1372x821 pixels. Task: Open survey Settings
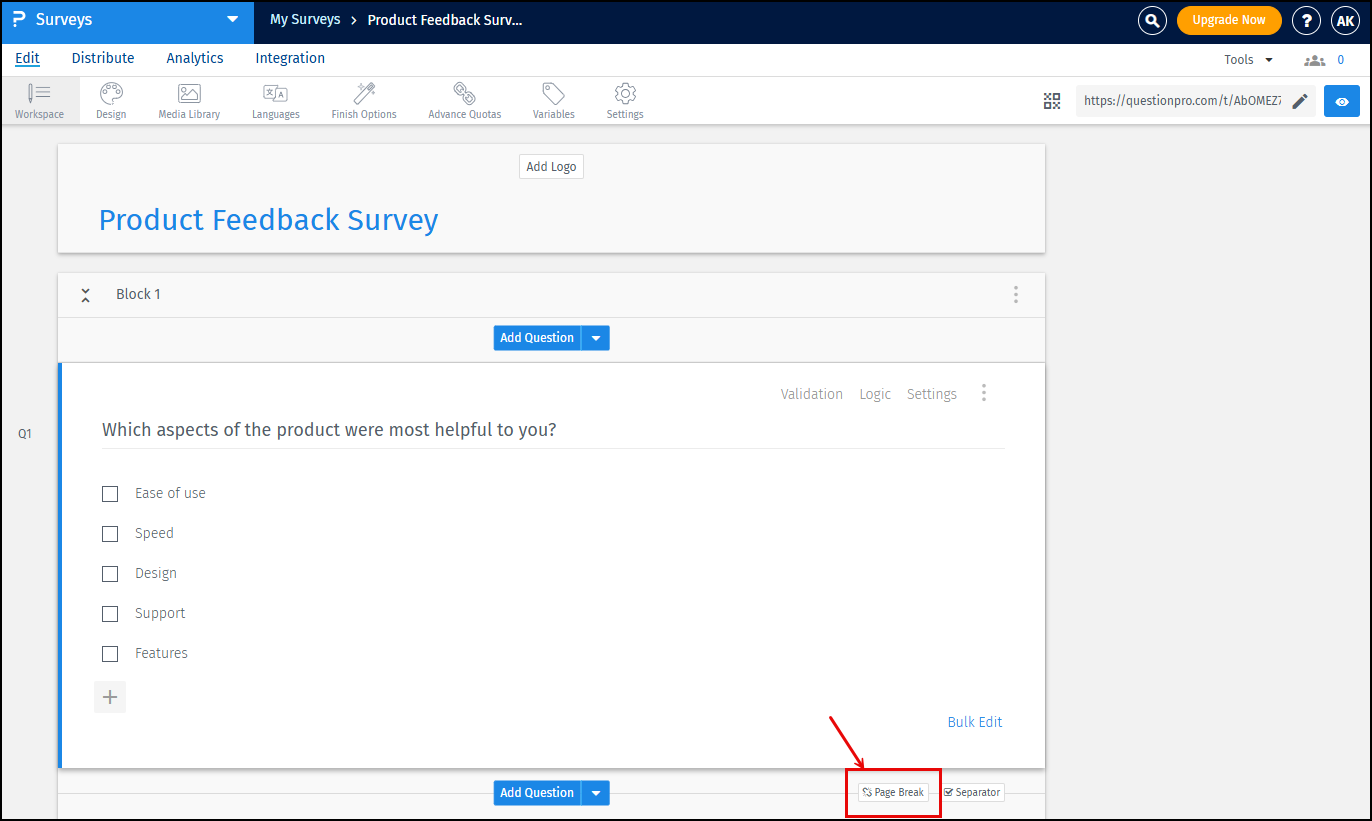(x=624, y=100)
